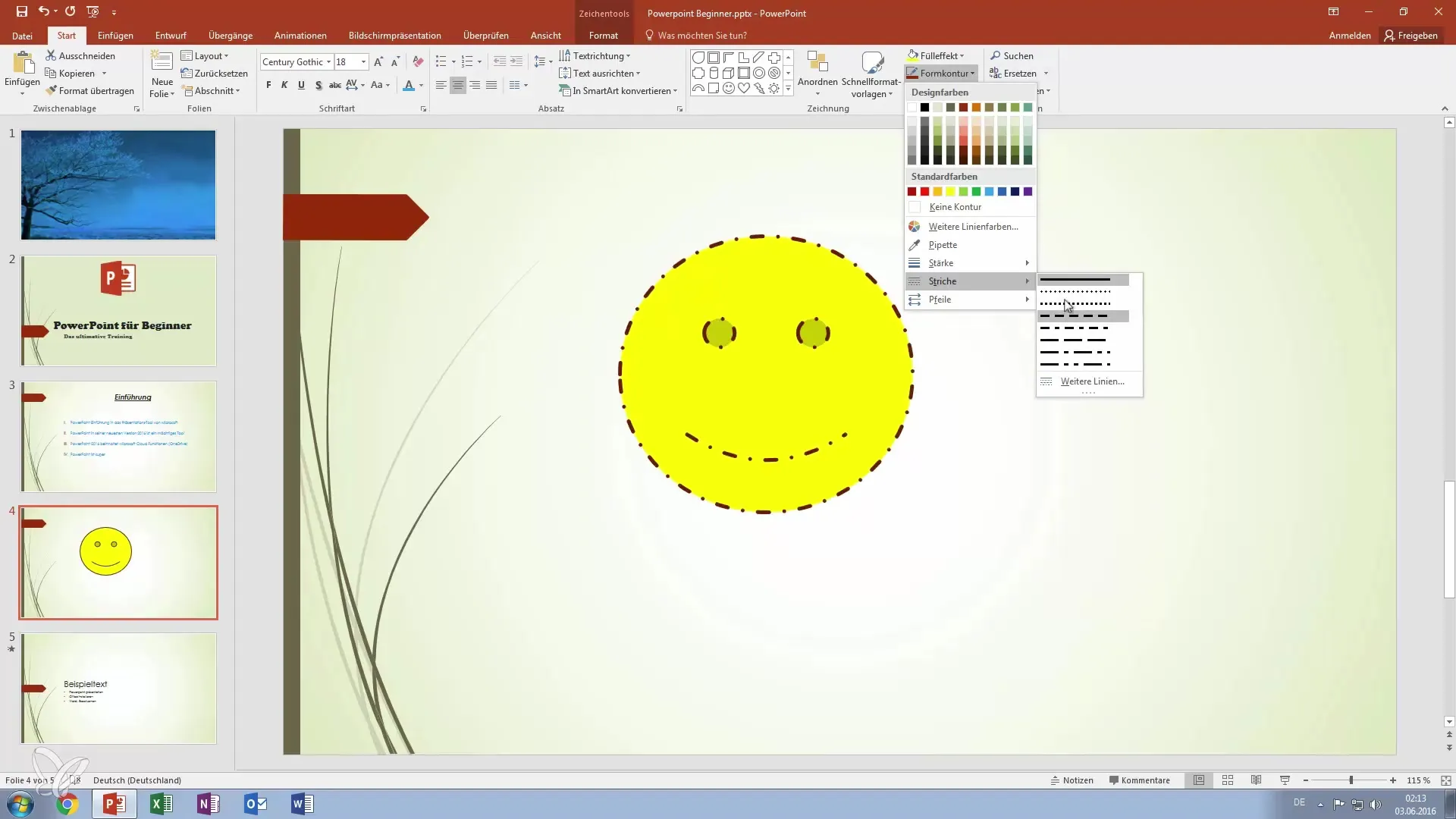The width and height of the screenshot is (1456, 819).
Task: Decrease font size with smaller A icon
Action: 394,61
